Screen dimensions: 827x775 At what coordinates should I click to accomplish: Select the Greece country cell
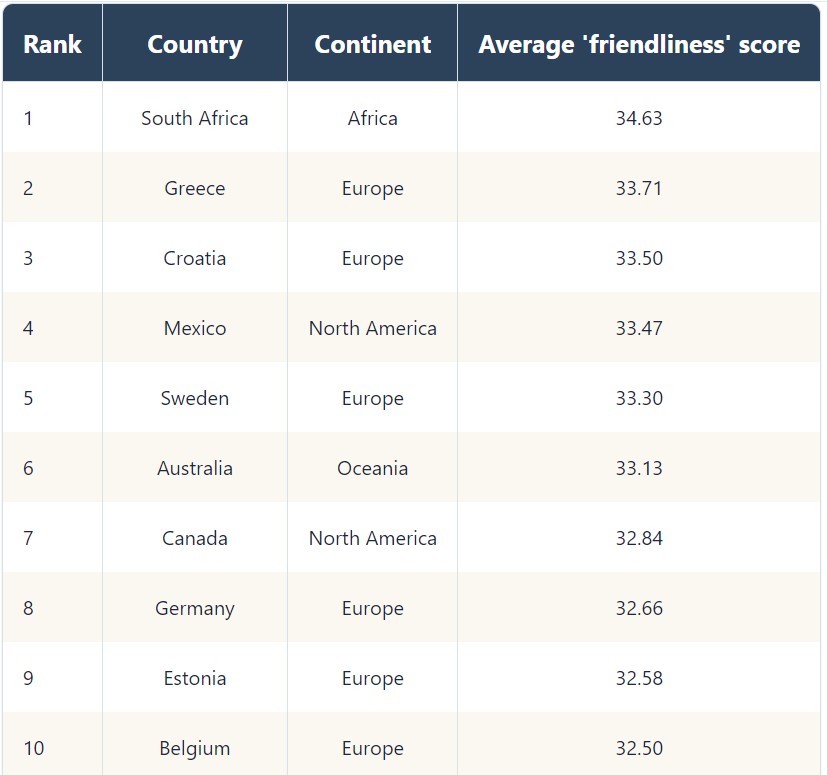click(195, 188)
